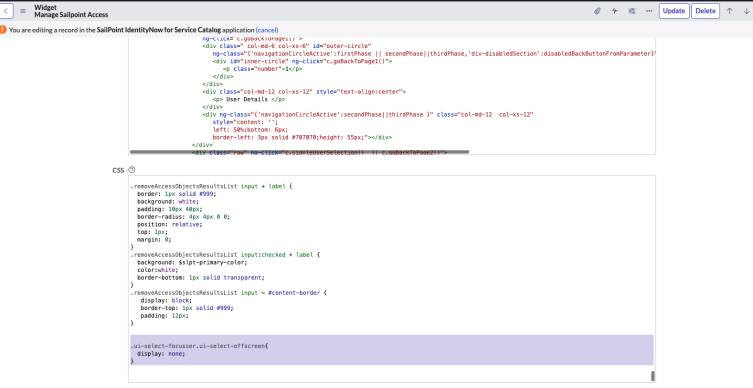Click the 'position: relative;' line
Viewport: 753px width, 388px height.
(170, 224)
